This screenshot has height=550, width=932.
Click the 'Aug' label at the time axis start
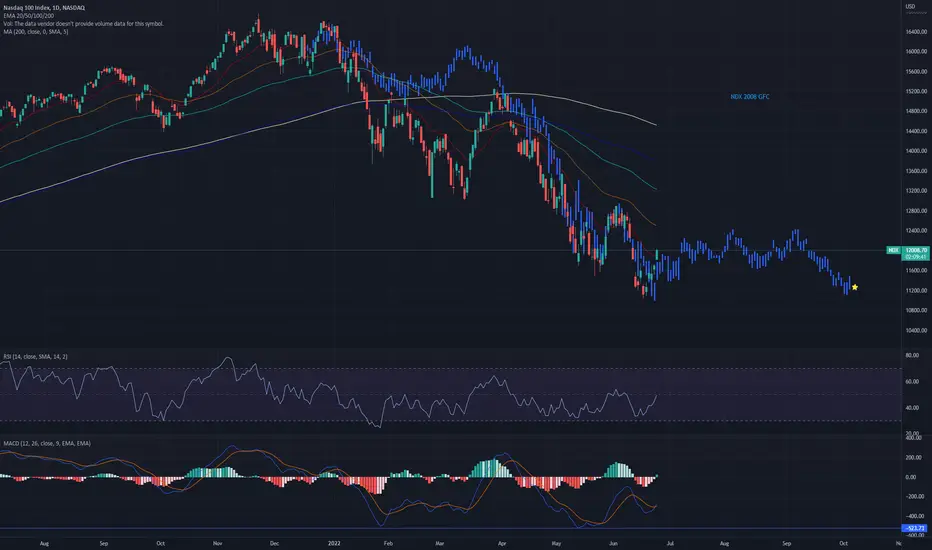click(44, 543)
